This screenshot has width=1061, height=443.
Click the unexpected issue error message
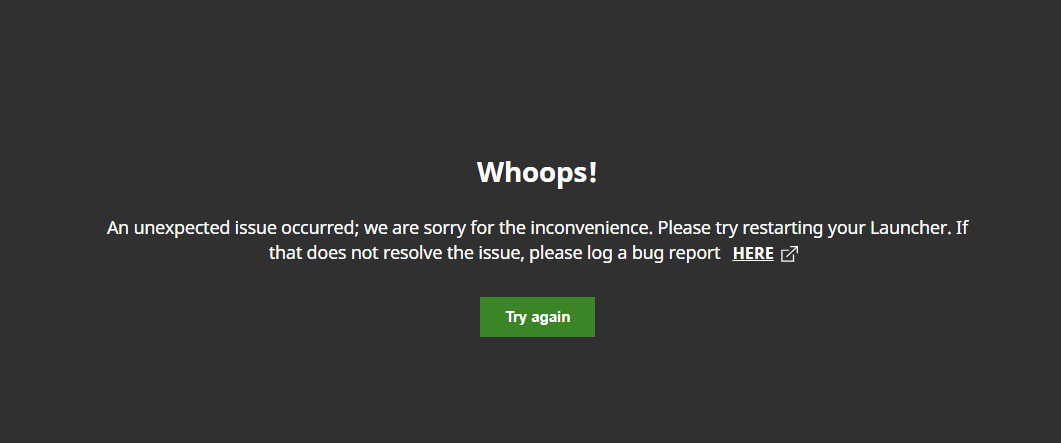(537, 240)
